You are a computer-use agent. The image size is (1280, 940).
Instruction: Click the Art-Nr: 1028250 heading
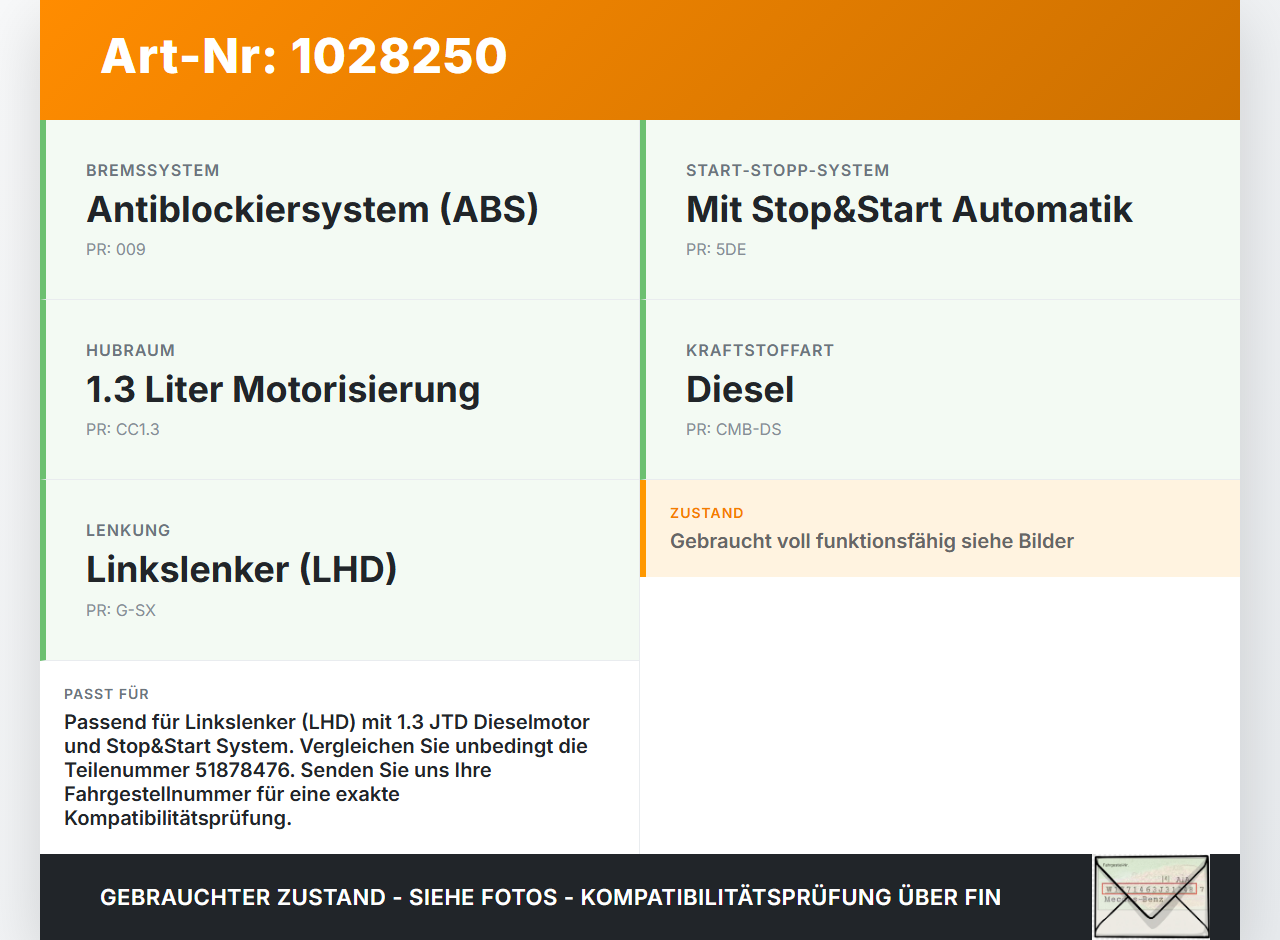tap(304, 56)
